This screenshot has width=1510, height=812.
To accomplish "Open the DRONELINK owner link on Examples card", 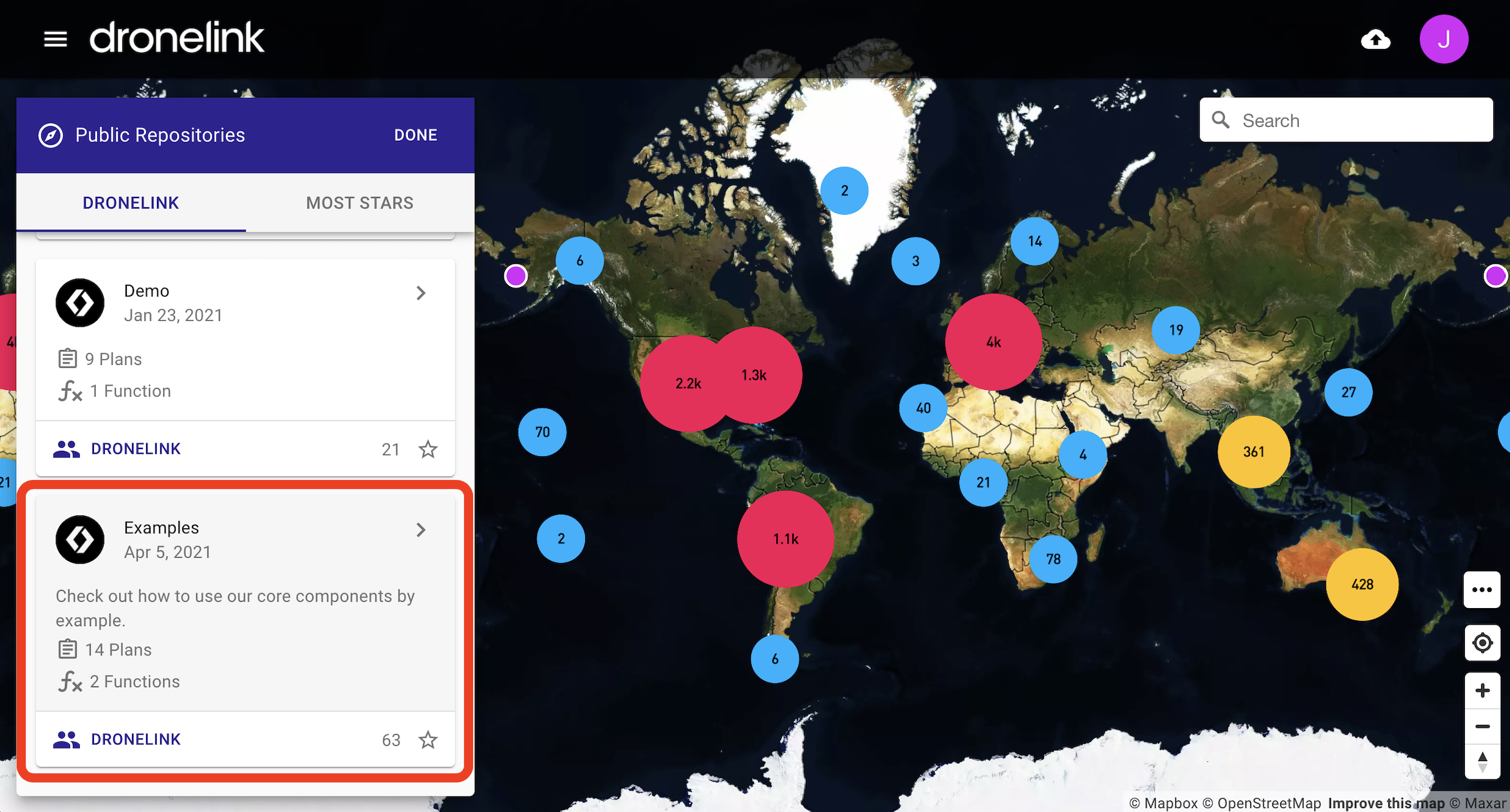I will pyautogui.click(x=136, y=739).
